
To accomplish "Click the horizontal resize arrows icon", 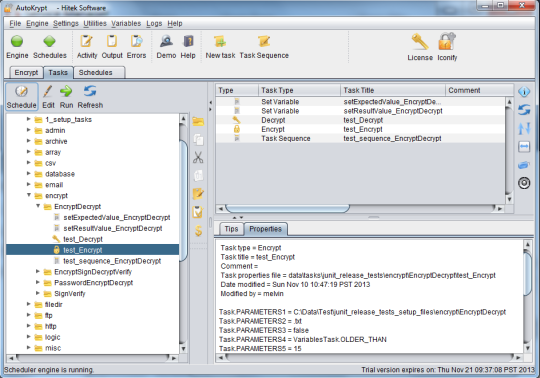I will (524, 147).
